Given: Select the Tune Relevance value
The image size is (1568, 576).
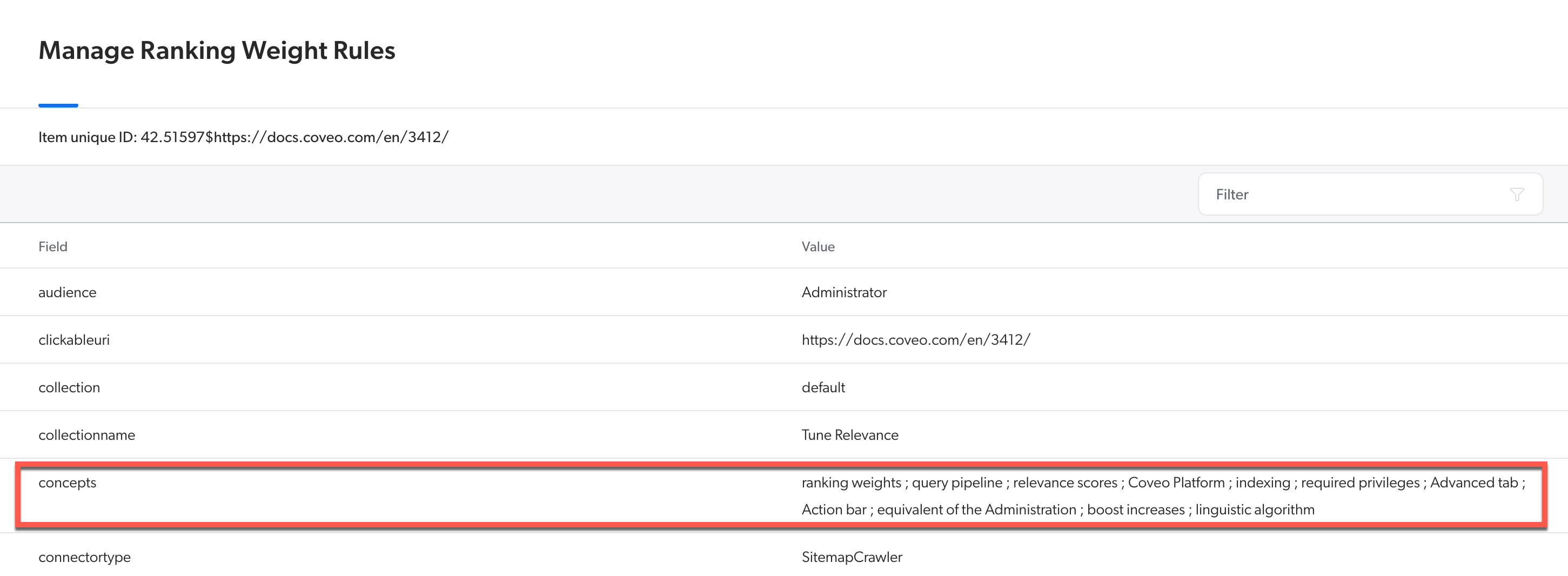Looking at the screenshot, I should click(x=850, y=435).
